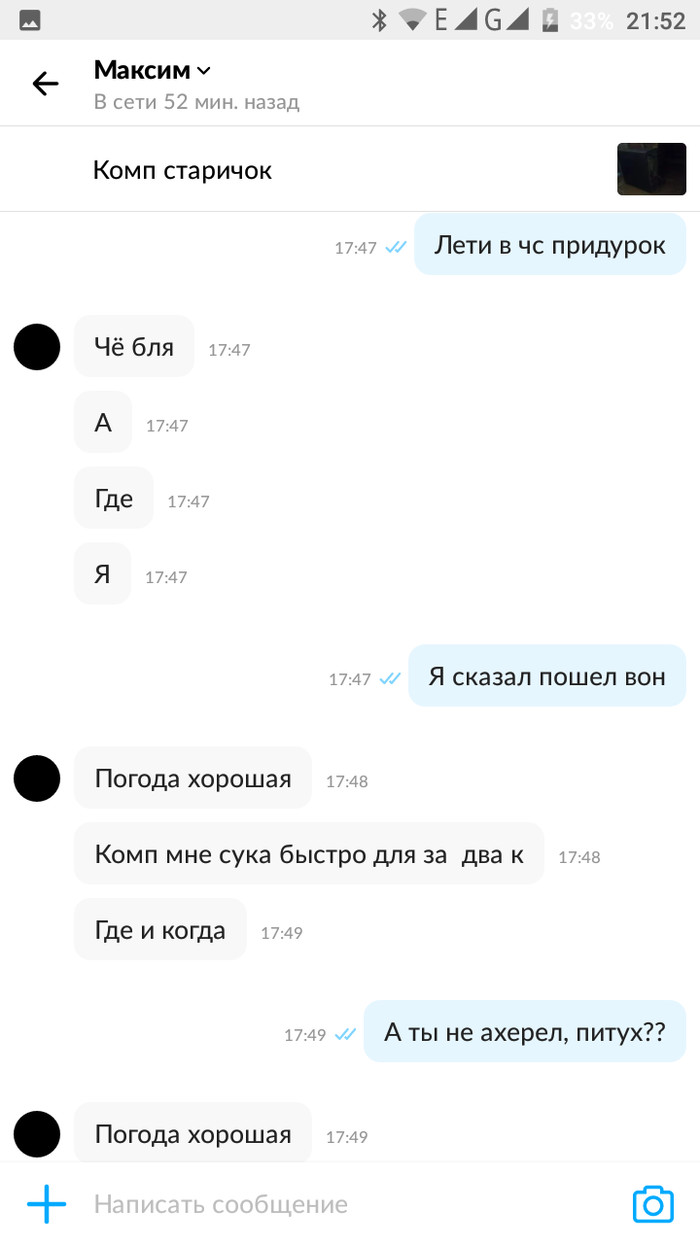The height and width of the screenshot is (1244, 700).
Task: Open the Максим contact name header
Action: point(142,70)
